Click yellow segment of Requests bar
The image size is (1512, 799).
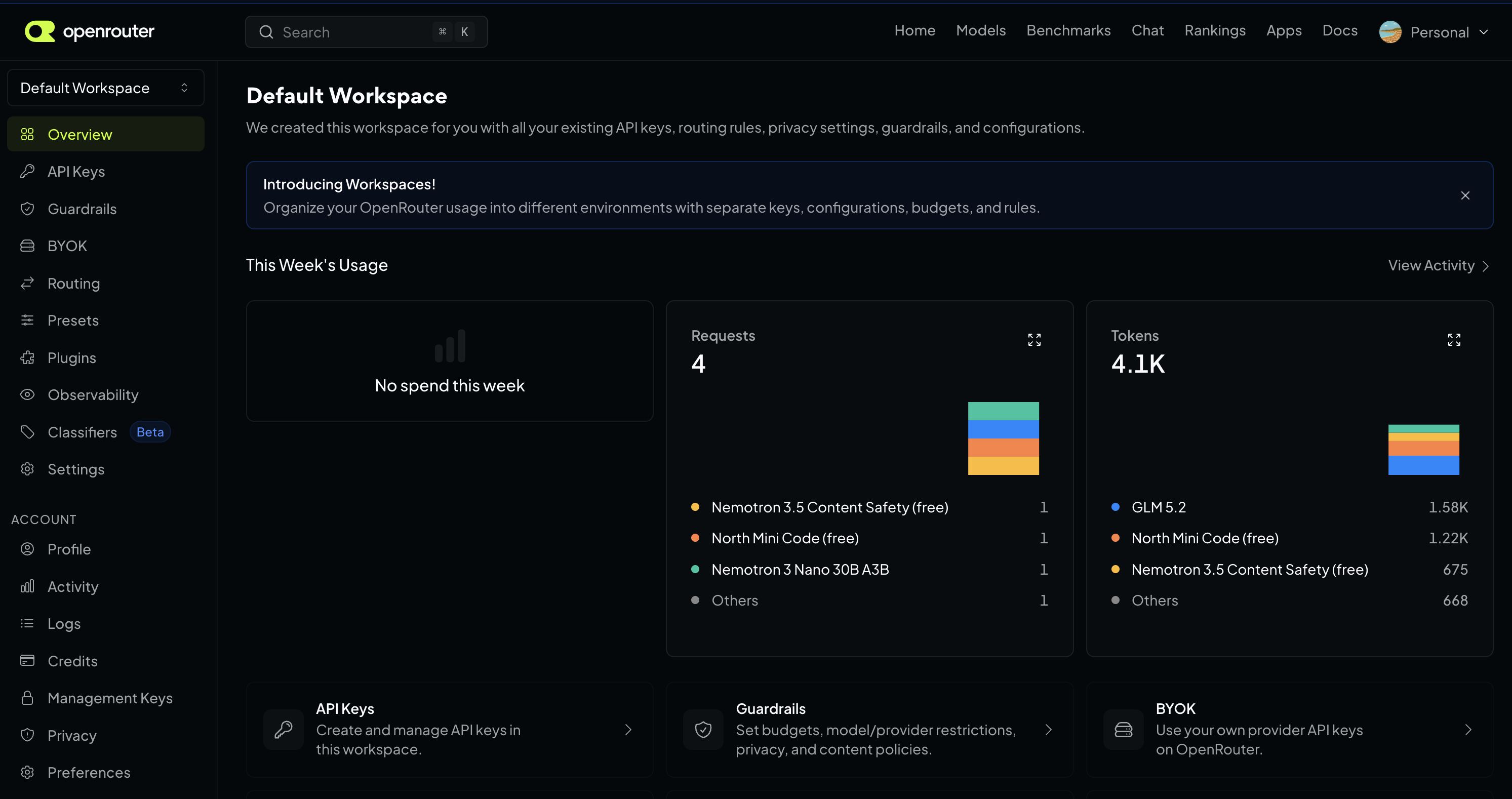(x=1003, y=465)
